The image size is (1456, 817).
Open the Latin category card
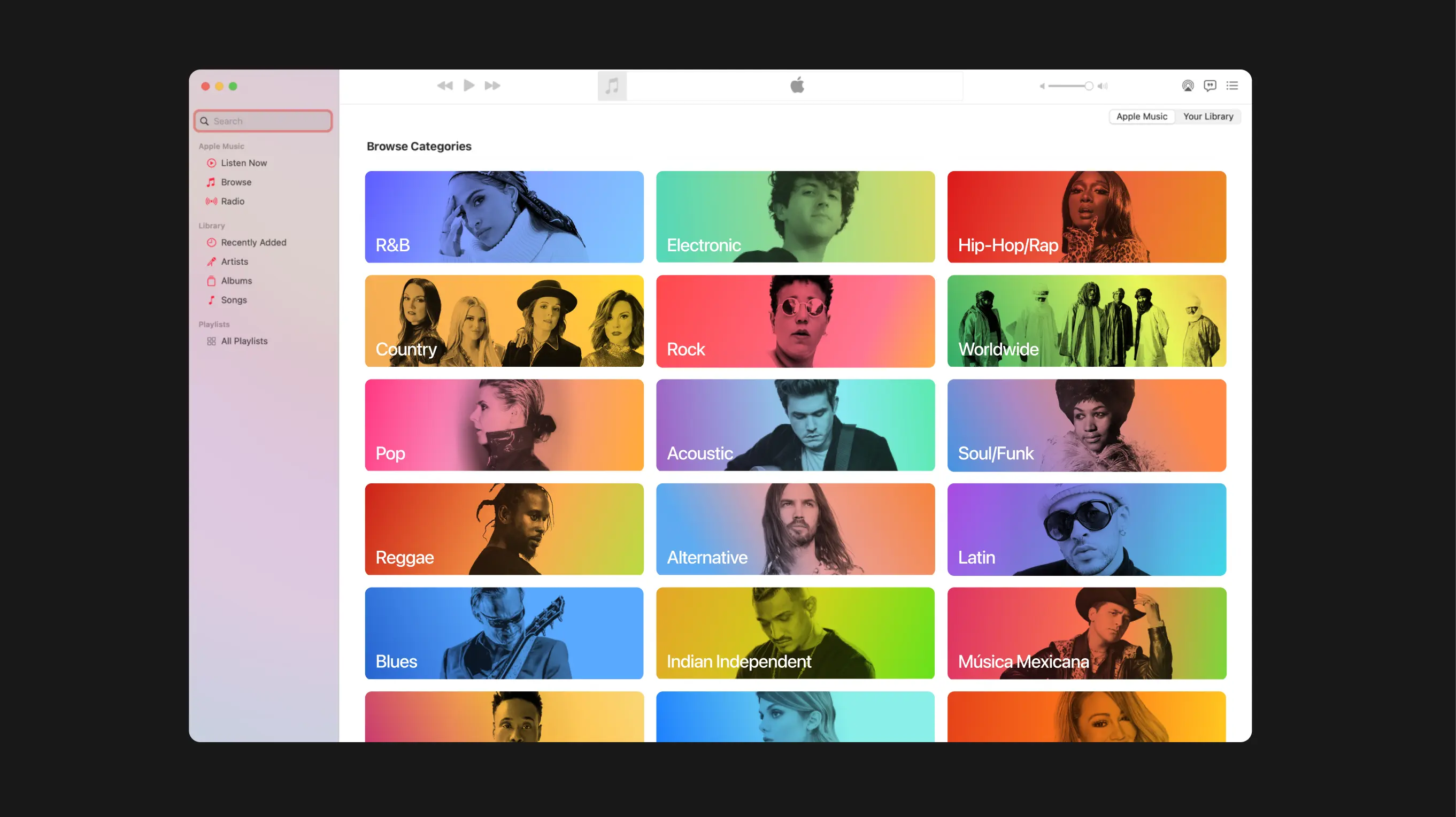[x=1087, y=529]
